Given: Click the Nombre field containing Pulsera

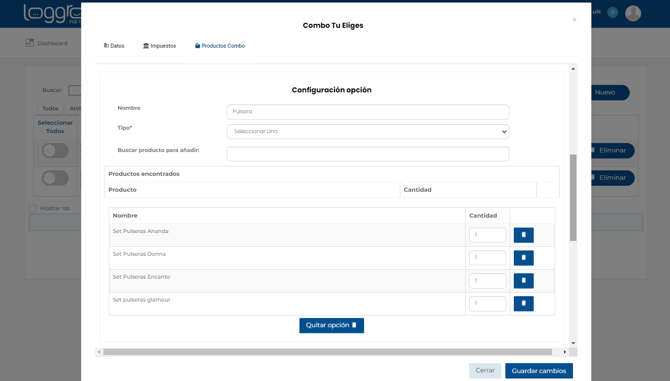Looking at the screenshot, I should click(x=368, y=112).
